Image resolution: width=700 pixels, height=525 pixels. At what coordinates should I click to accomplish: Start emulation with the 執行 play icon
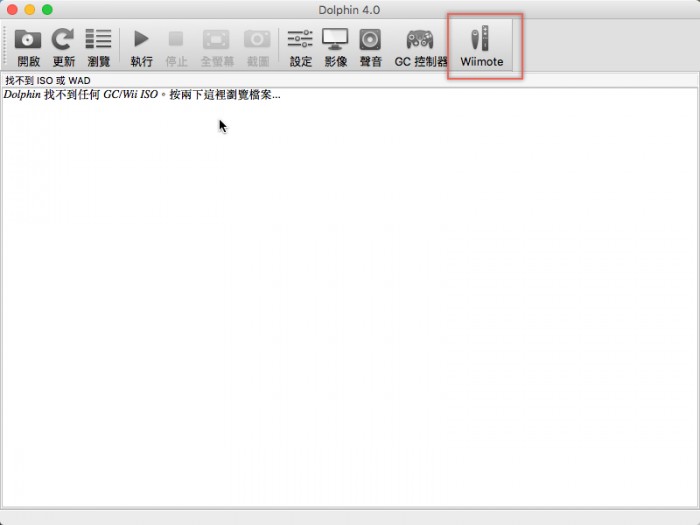point(141,39)
